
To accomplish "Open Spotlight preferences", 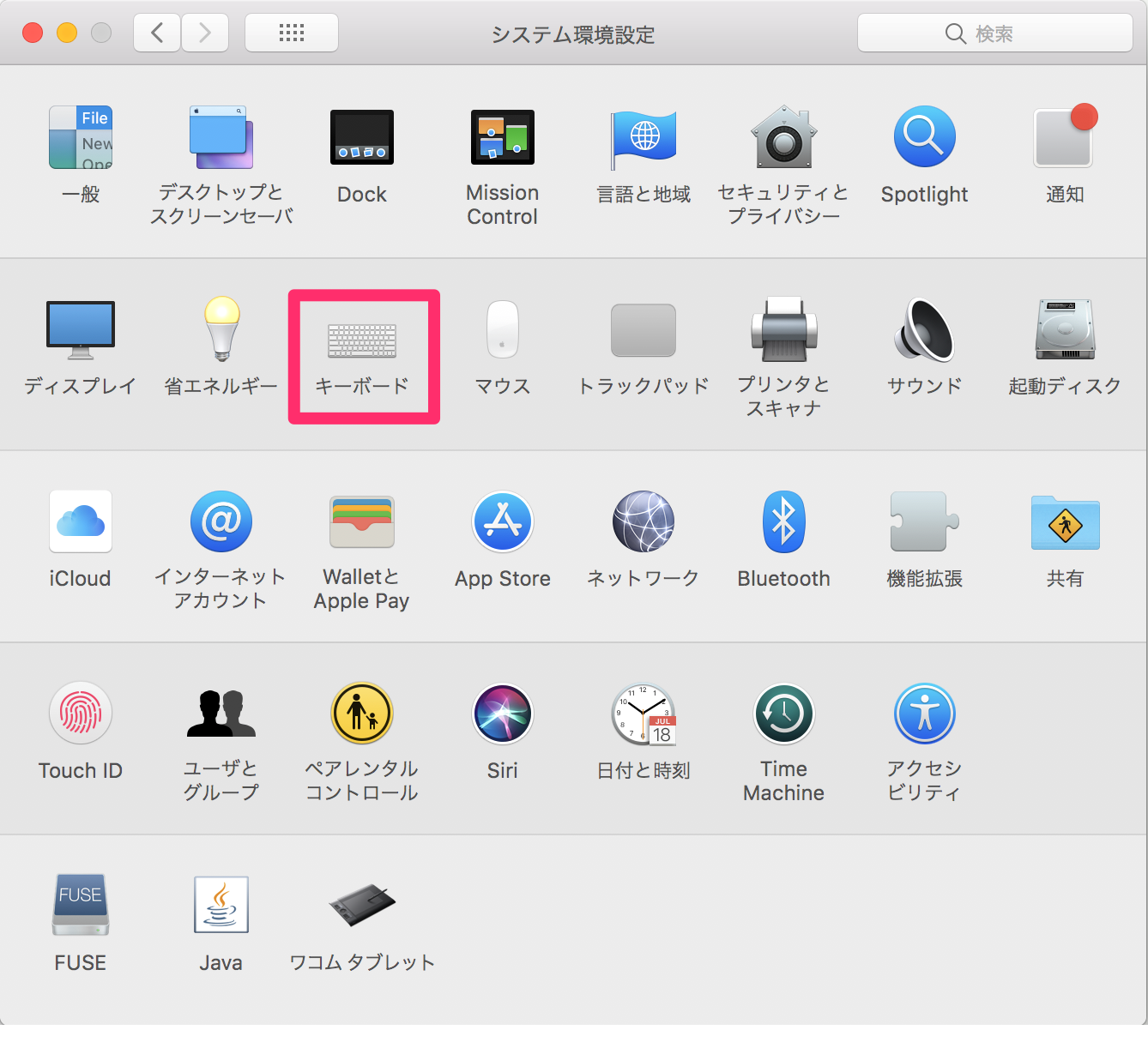I will (x=925, y=137).
